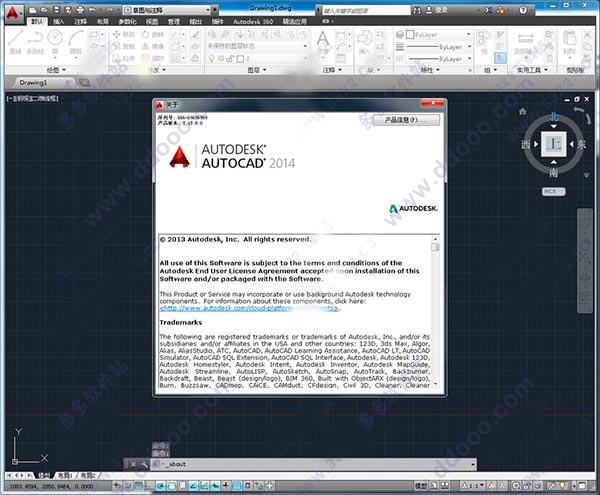The width and height of the screenshot is (600, 495).
Task: Click the new drawing tab icon beside Drawing1
Action: (x=84, y=83)
